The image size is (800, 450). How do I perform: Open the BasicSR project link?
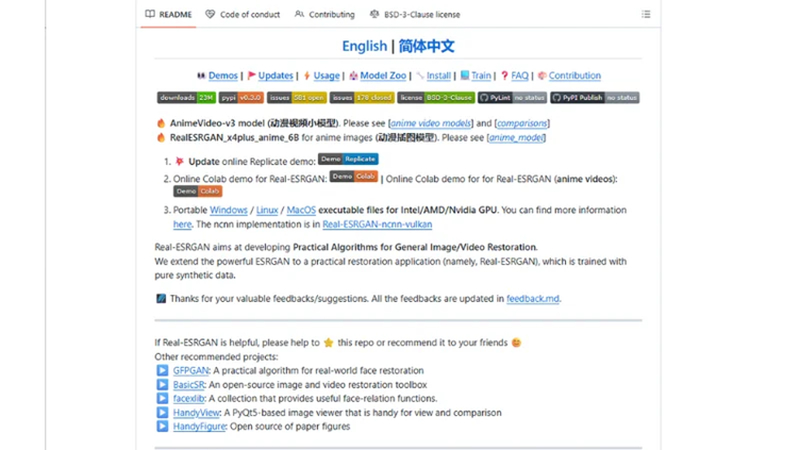(x=189, y=385)
